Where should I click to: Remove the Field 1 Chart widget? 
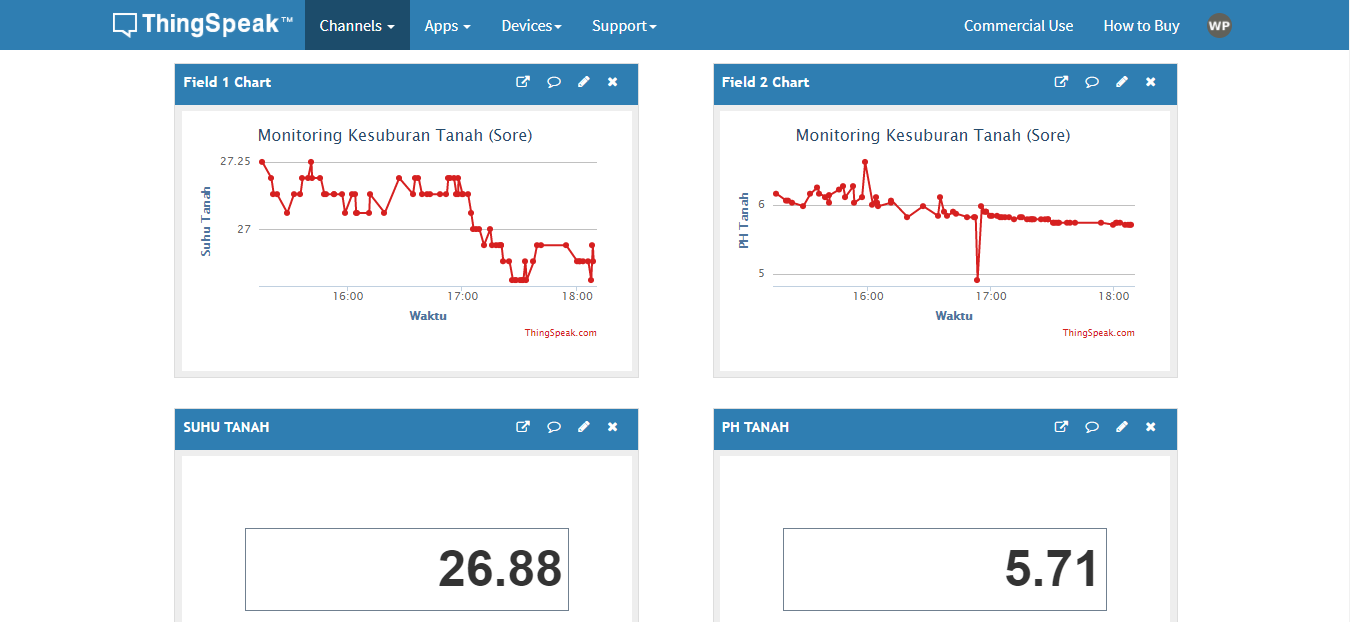(x=612, y=82)
